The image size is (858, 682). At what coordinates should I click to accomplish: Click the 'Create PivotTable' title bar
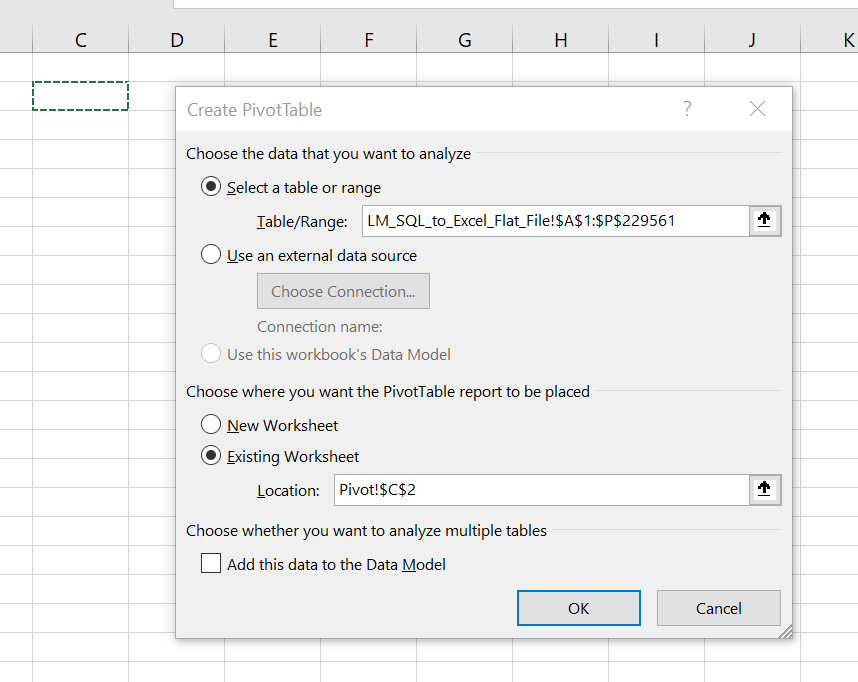coord(420,109)
